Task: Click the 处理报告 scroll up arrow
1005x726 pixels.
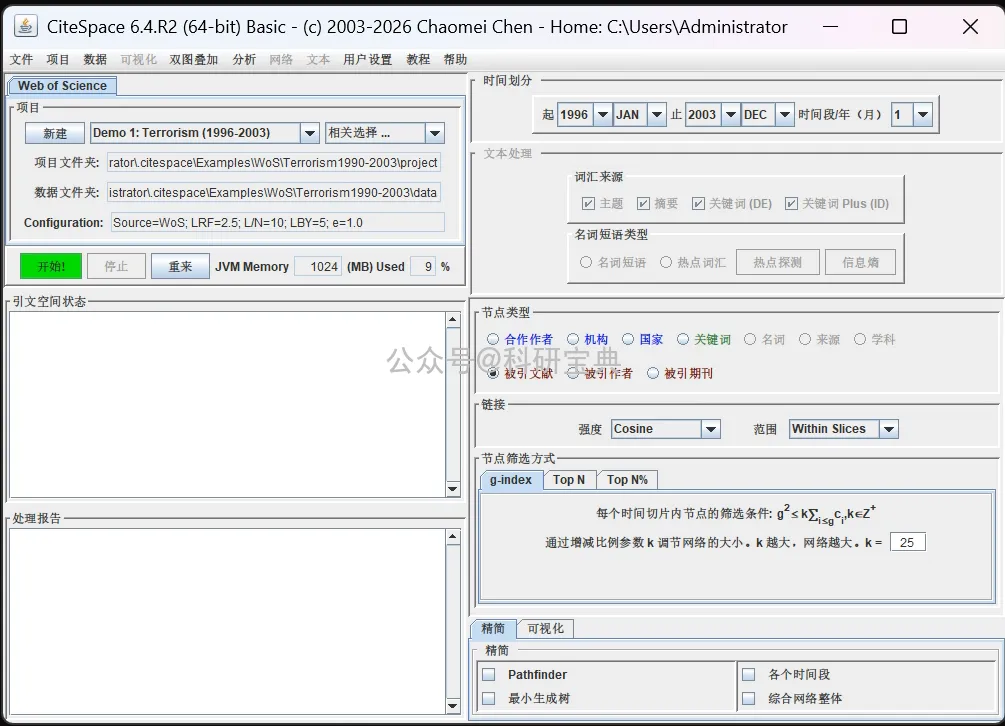Action: [453, 536]
